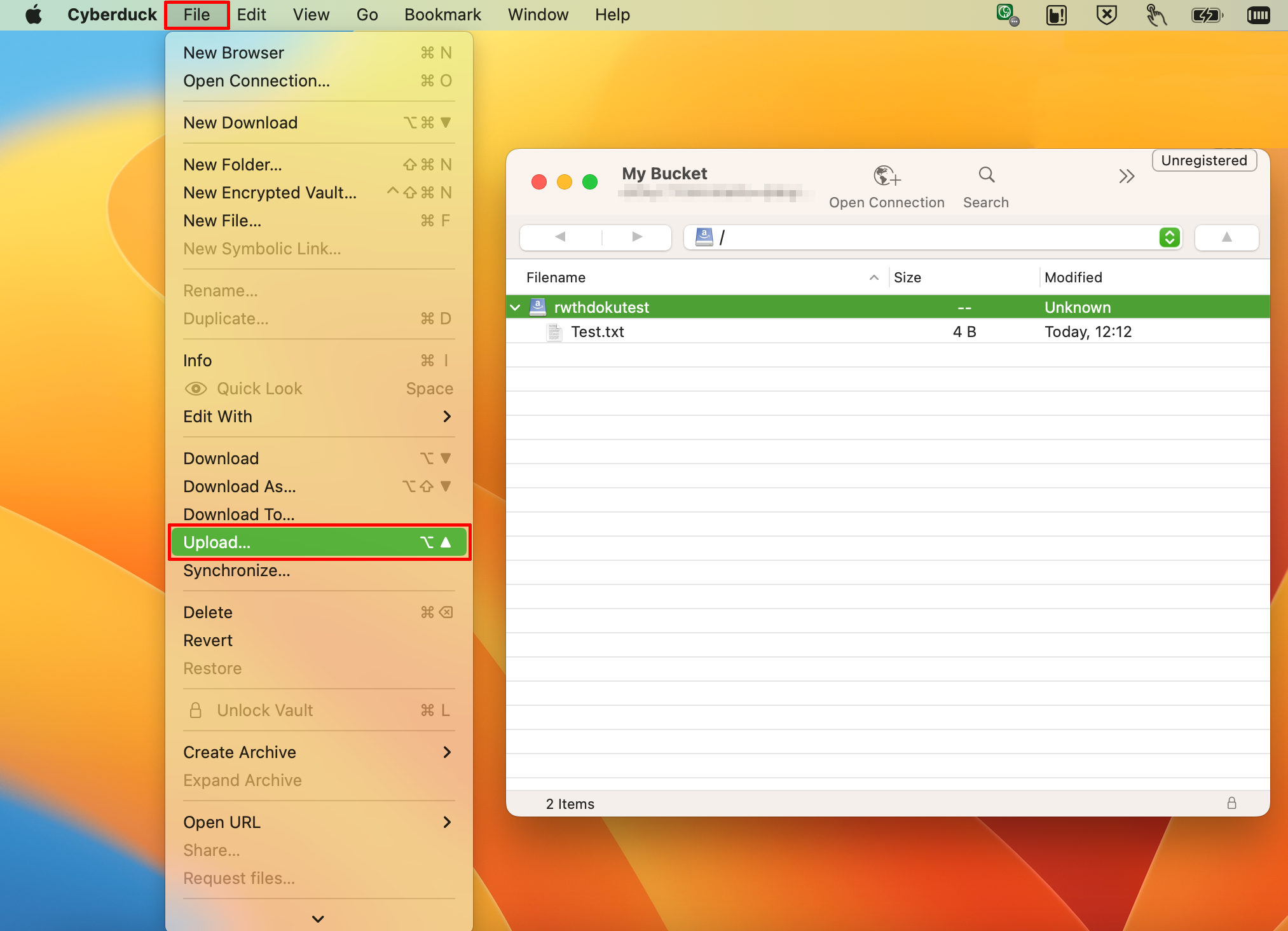The width and height of the screenshot is (1288, 931).
Task: Choose Download To... menu item
Action: [x=319, y=514]
